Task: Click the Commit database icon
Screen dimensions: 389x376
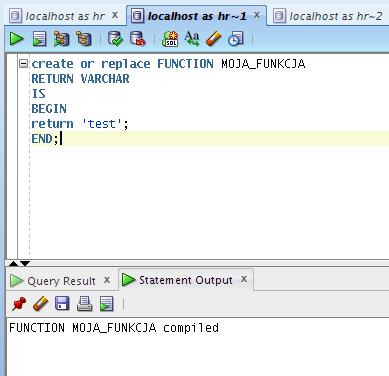Action: click(115, 39)
